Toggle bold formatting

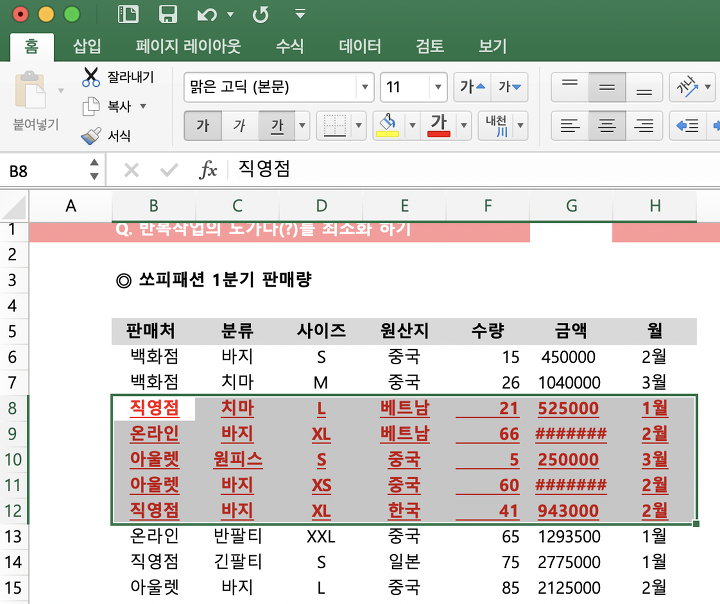tap(203, 125)
